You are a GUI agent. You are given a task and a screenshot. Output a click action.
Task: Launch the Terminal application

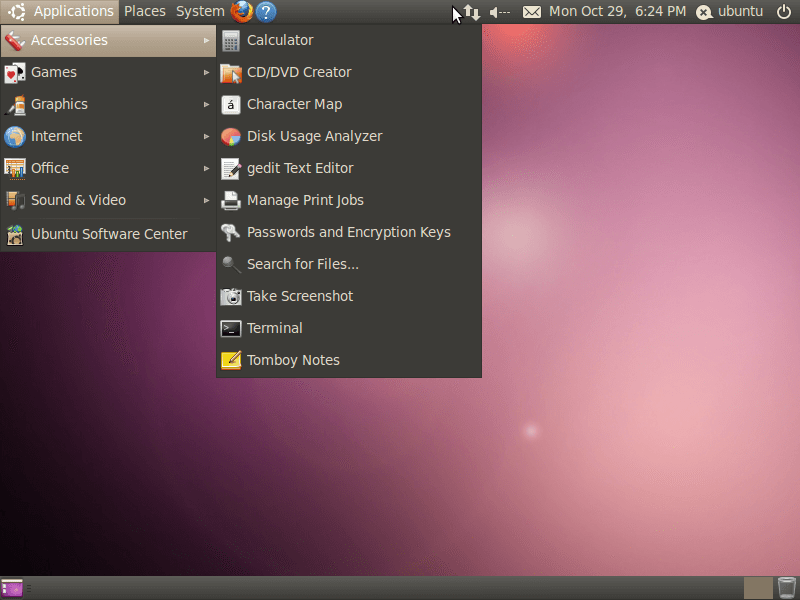(x=349, y=328)
